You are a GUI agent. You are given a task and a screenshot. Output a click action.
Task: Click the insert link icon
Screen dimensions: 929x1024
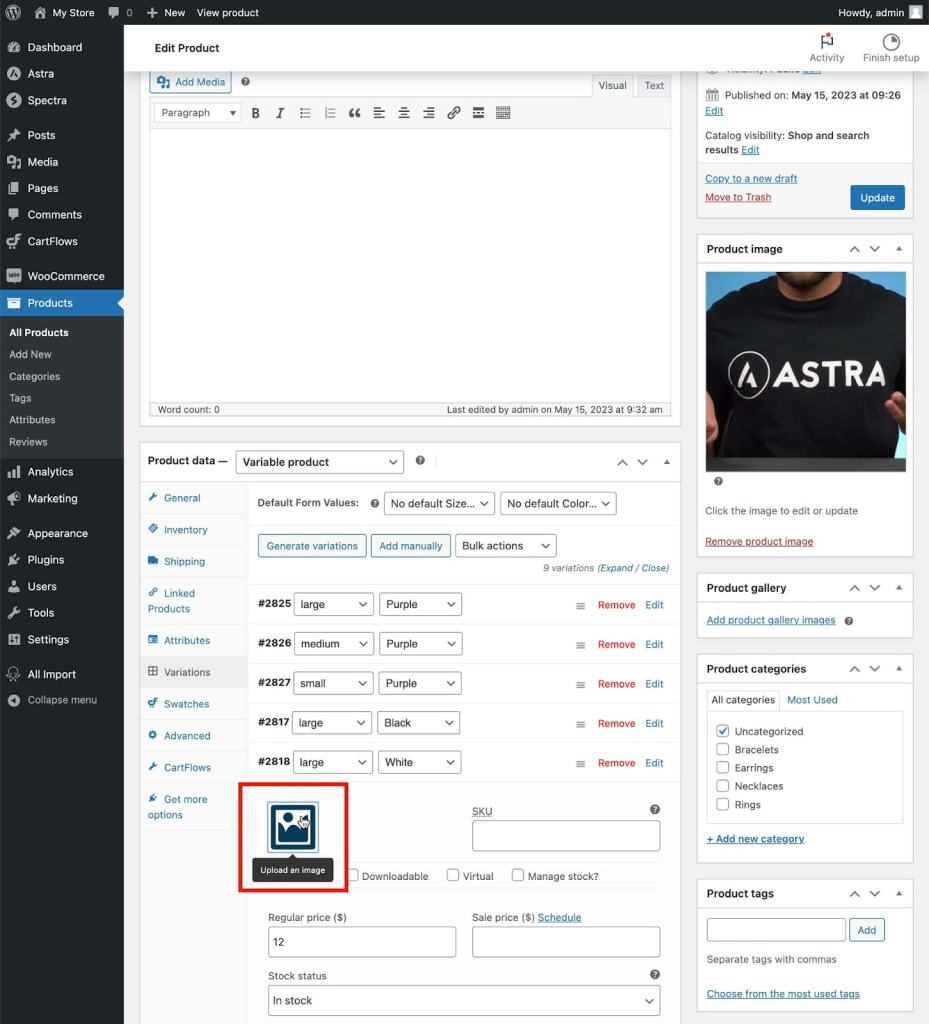click(454, 113)
